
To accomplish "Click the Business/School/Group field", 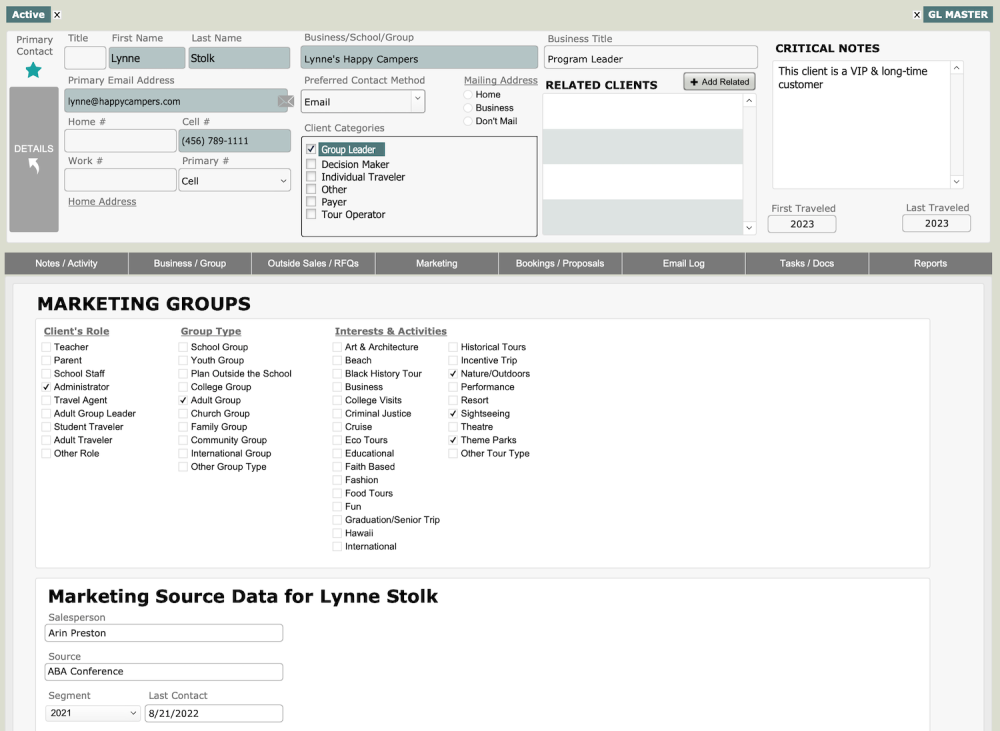I will tap(419, 58).
